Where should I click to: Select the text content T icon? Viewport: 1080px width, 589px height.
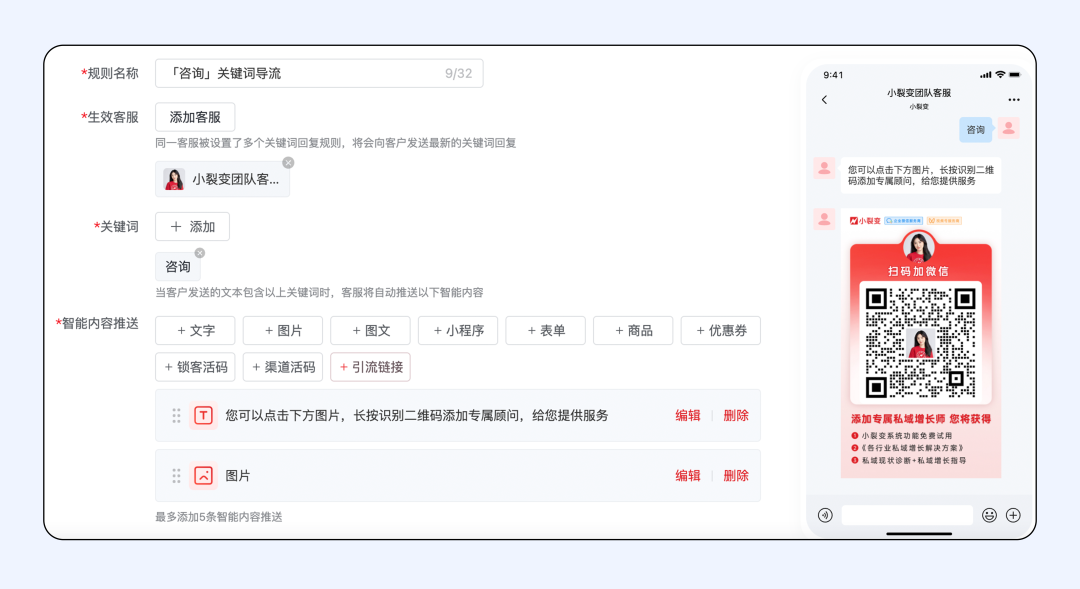[204, 415]
